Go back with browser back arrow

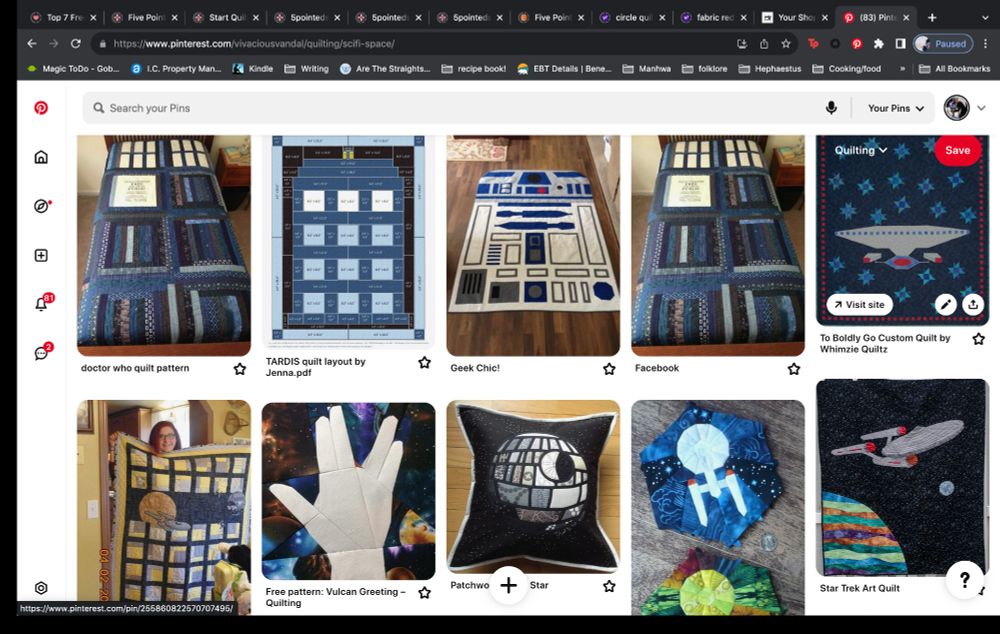point(32,43)
